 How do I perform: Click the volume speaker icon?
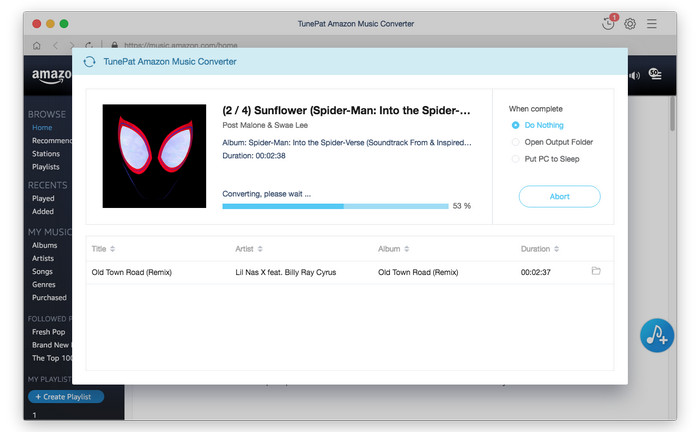click(634, 75)
